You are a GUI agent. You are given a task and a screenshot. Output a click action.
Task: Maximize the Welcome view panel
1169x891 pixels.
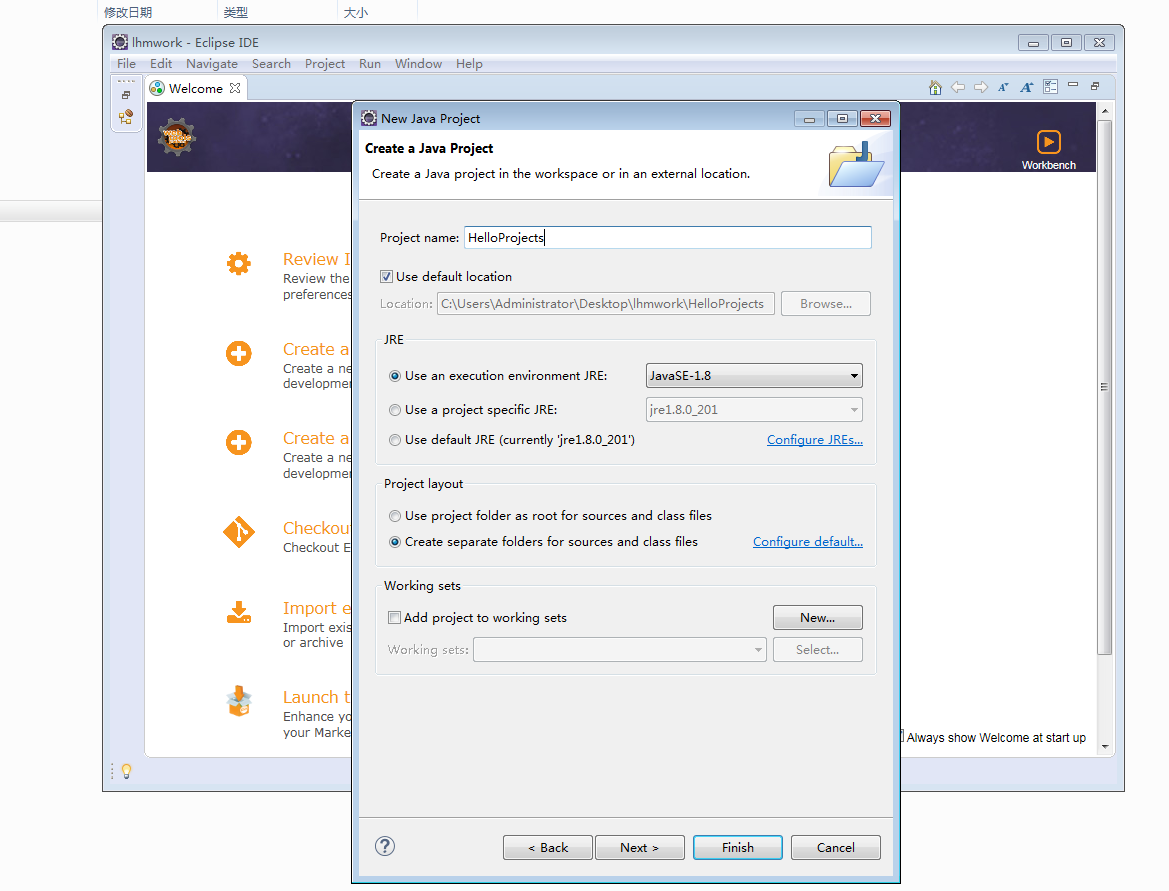(x=1095, y=86)
